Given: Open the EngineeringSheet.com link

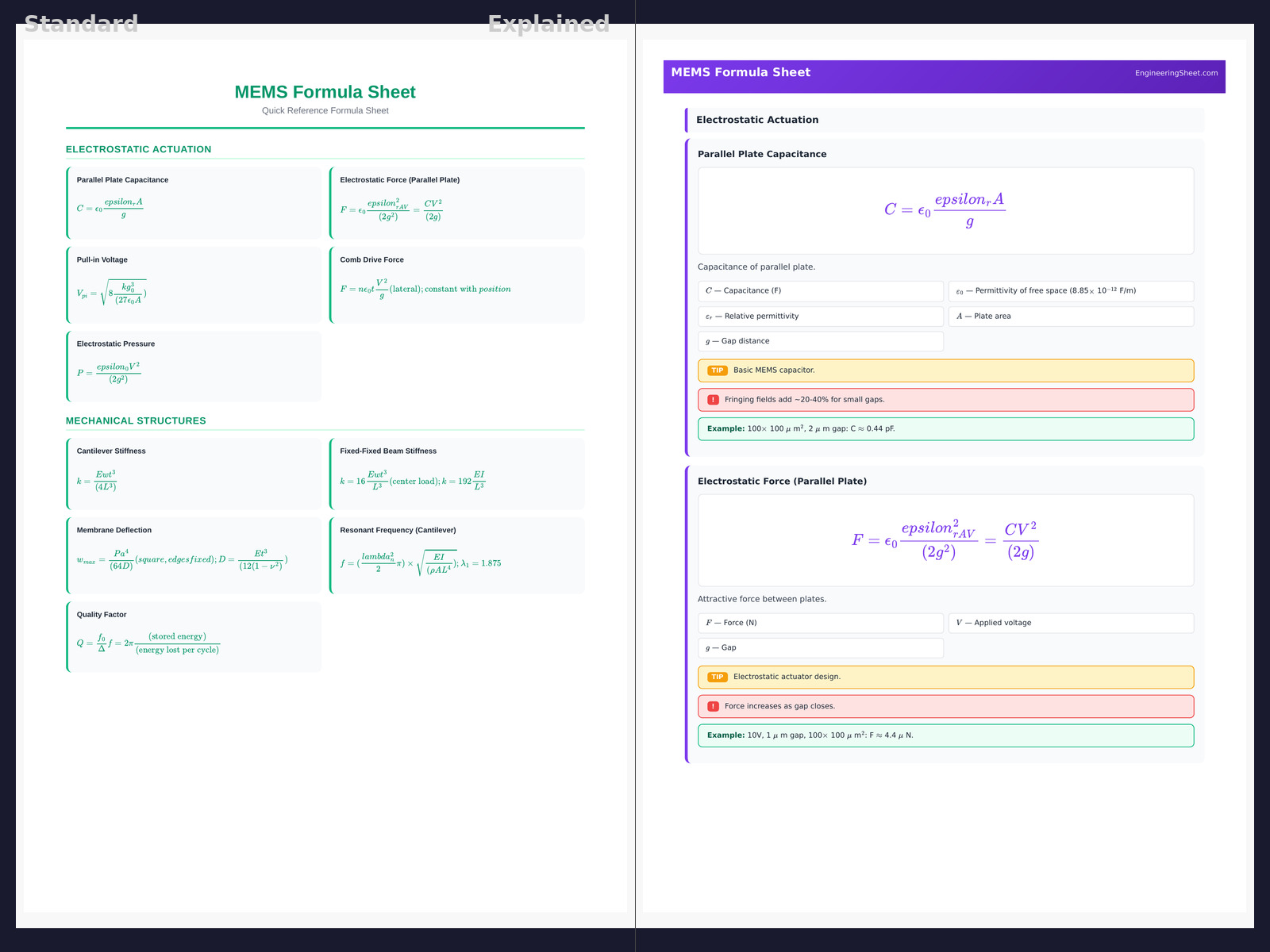Looking at the screenshot, I should (x=1176, y=73).
